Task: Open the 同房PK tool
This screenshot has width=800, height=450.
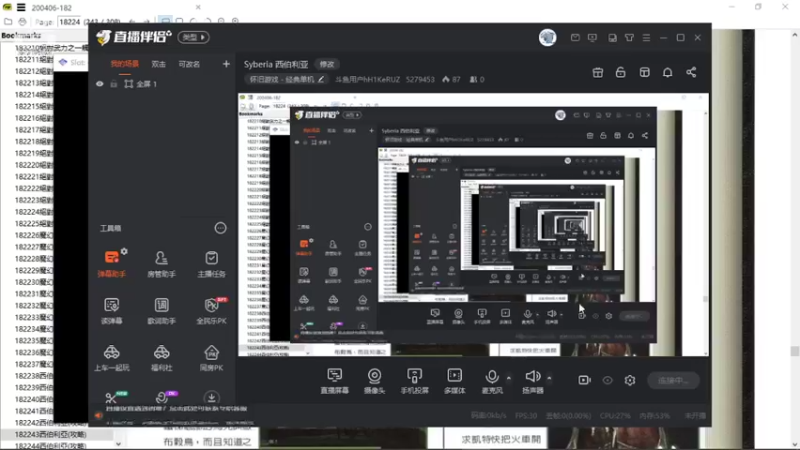Action: coord(211,358)
